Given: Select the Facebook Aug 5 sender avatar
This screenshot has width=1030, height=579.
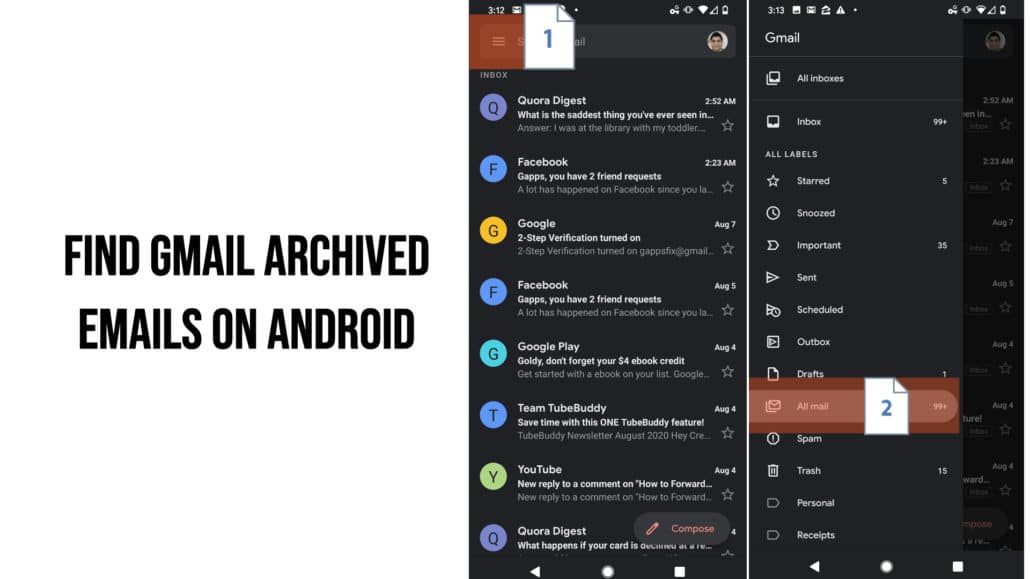Looking at the screenshot, I should pyautogui.click(x=493, y=292).
